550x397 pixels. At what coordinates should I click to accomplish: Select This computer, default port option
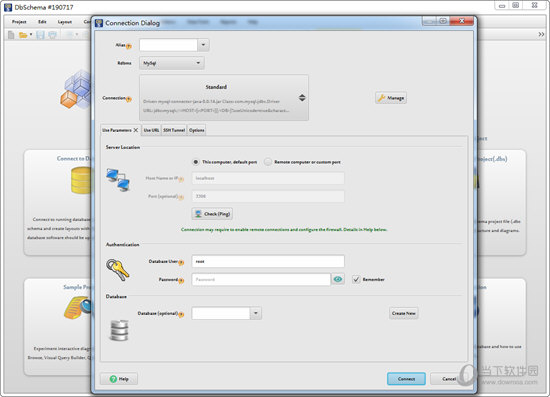[x=196, y=162]
